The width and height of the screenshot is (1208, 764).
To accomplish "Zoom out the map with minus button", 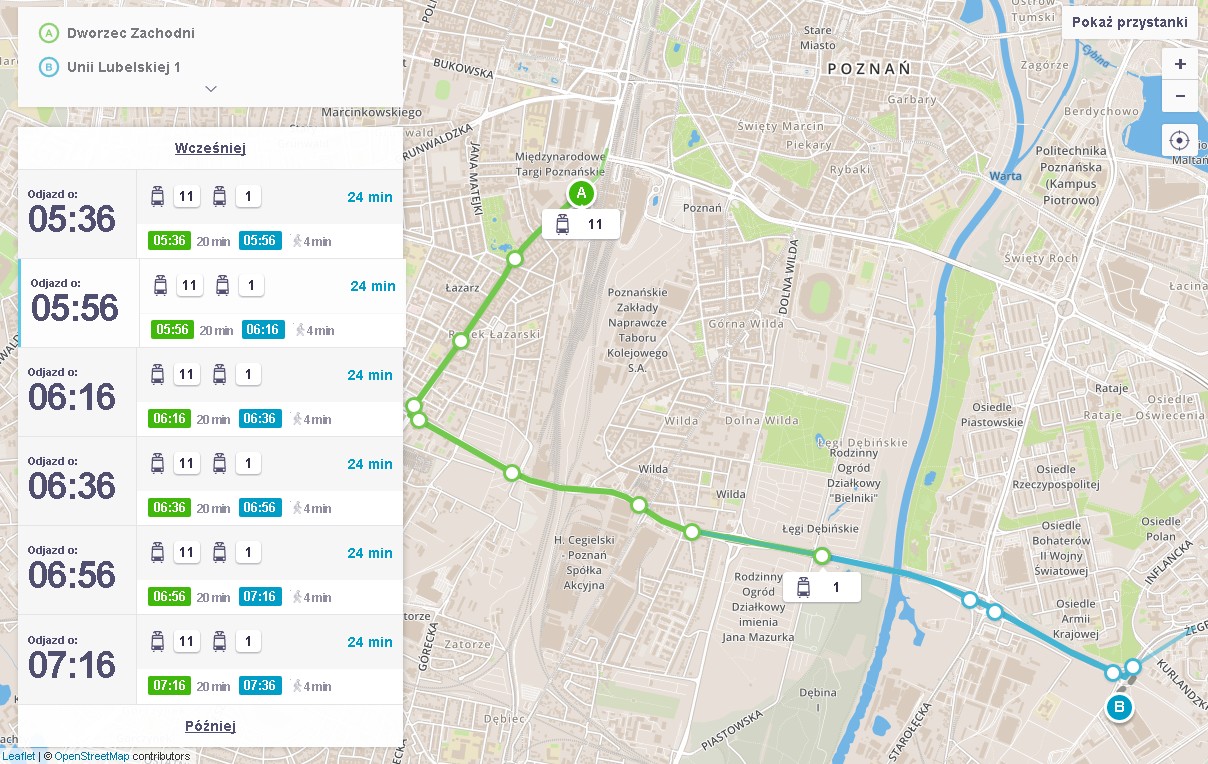I will [x=1179, y=96].
